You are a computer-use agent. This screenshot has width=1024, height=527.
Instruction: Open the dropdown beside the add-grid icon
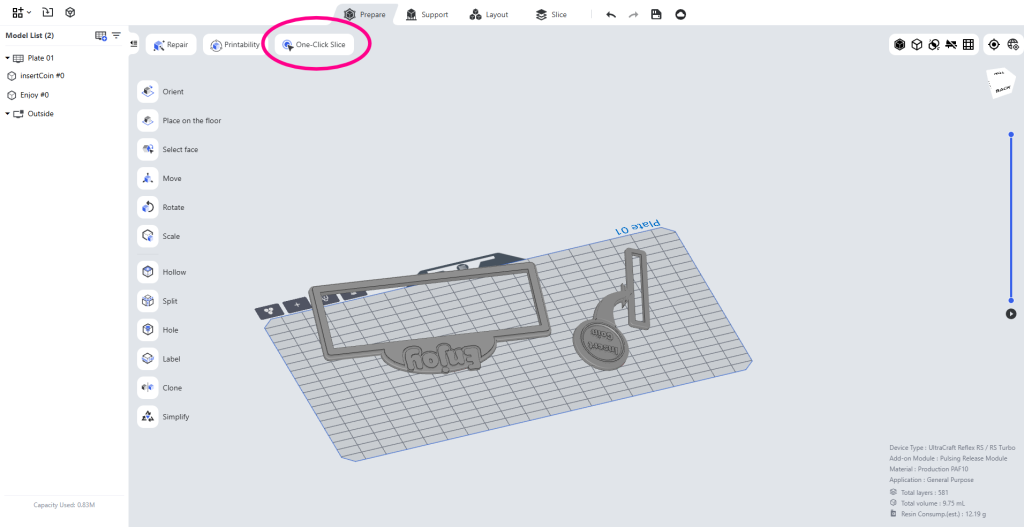pyautogui.click(x=30, y=13)
